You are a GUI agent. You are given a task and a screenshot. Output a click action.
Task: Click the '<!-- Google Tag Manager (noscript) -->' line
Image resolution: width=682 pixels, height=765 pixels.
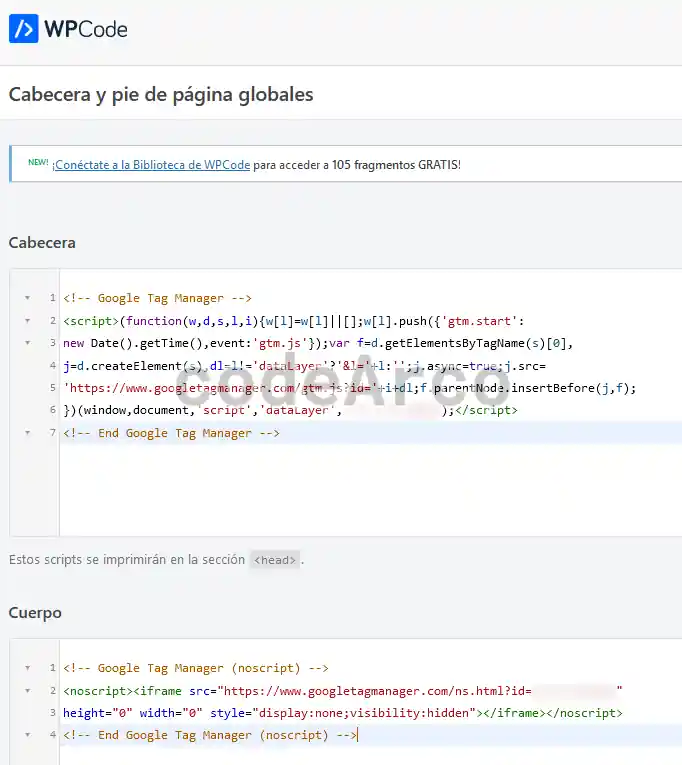[196, 668]
